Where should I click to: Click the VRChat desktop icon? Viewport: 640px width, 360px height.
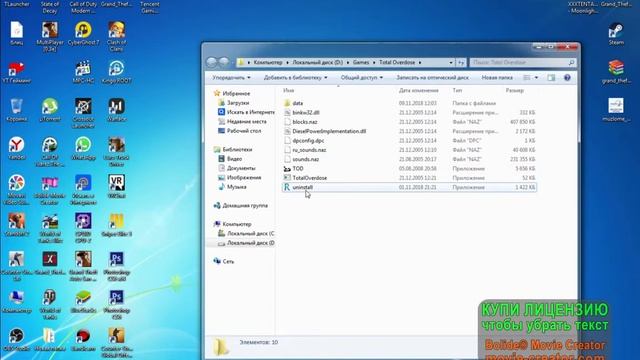click(x=116, y=186)
